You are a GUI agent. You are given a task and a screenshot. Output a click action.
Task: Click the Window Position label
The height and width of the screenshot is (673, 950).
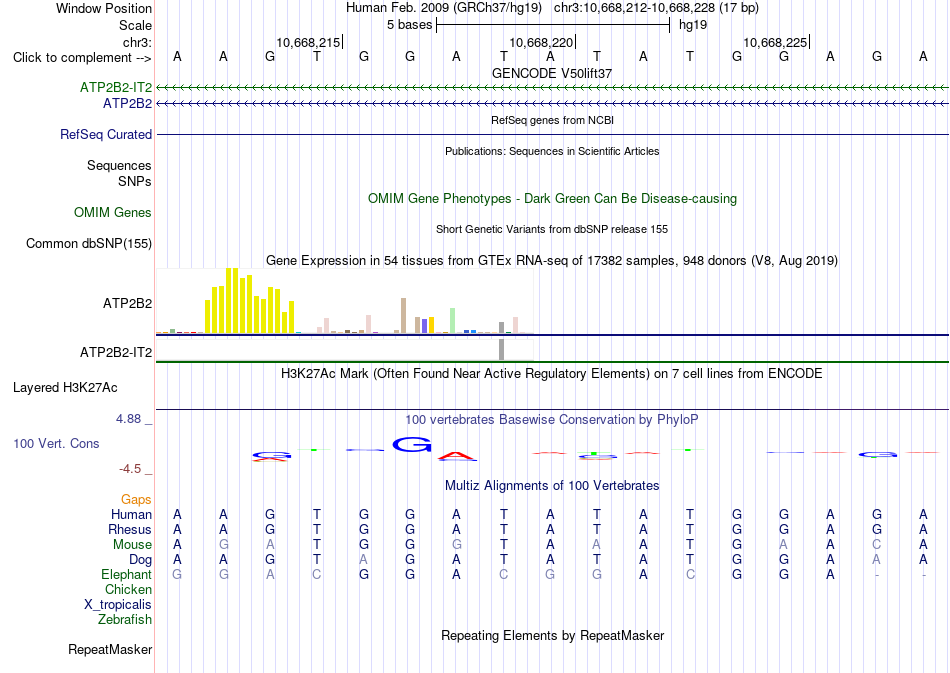point(104,8)
